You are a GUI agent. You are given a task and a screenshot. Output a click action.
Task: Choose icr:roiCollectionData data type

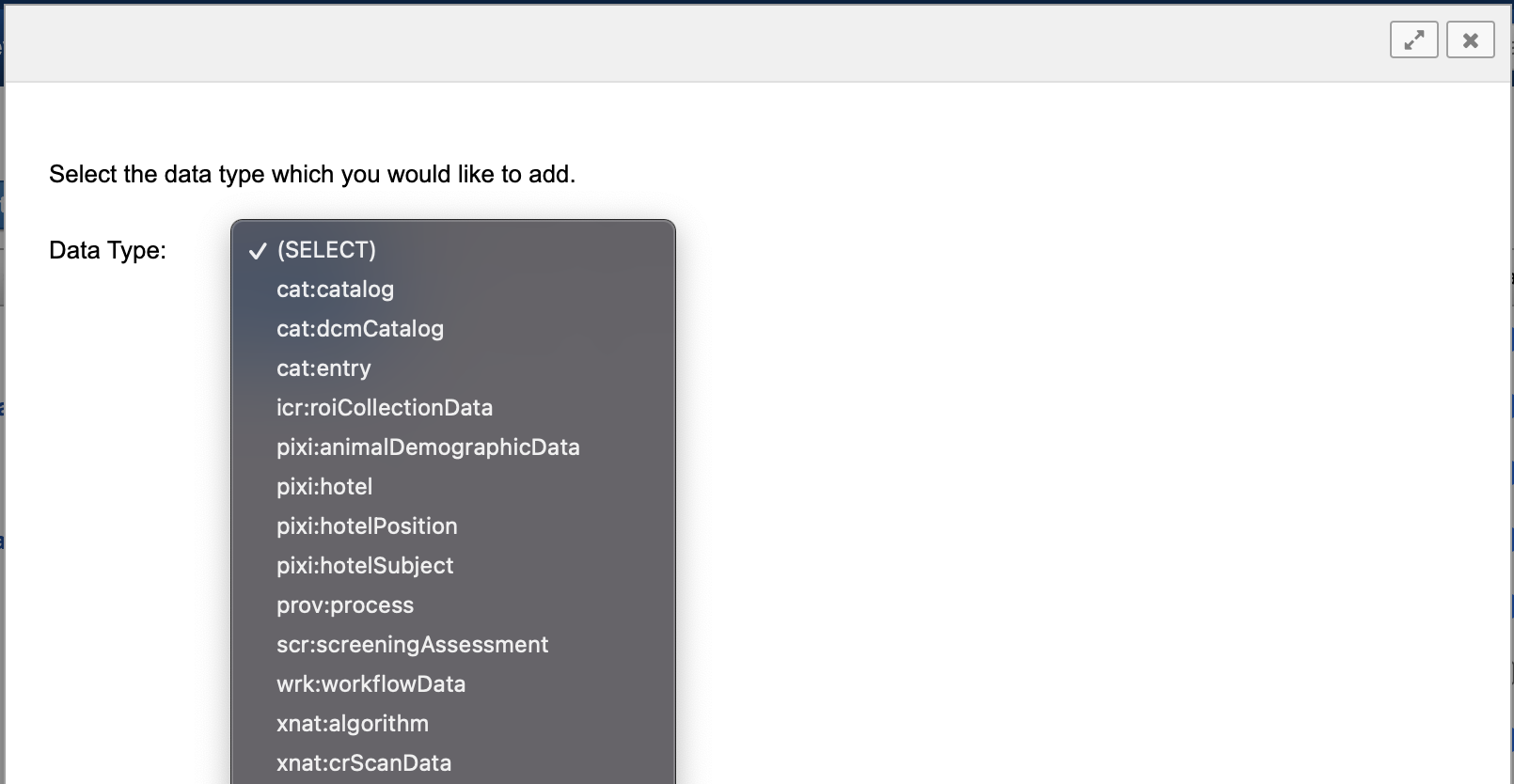[384, 408]
